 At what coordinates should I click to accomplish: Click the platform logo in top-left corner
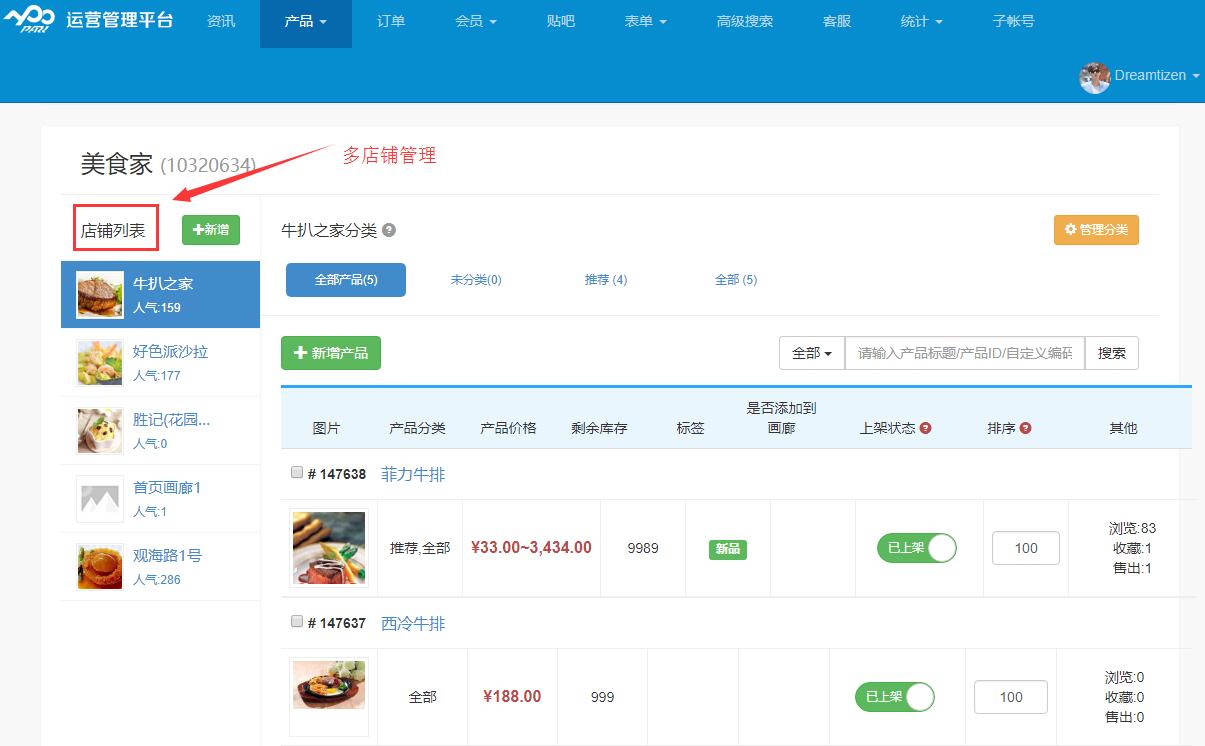30,20
